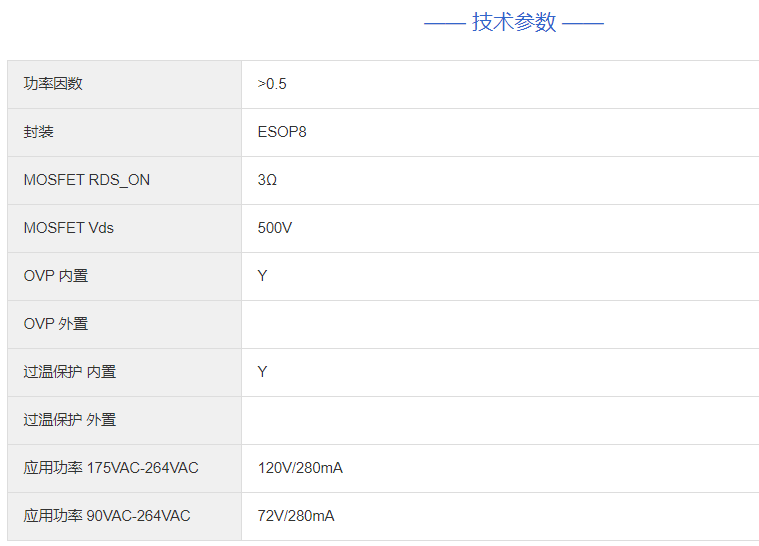Select the 封装 label cell
The width and height of the screenshot is (759, 546).
pyautogui.click(x=38, y=132)
